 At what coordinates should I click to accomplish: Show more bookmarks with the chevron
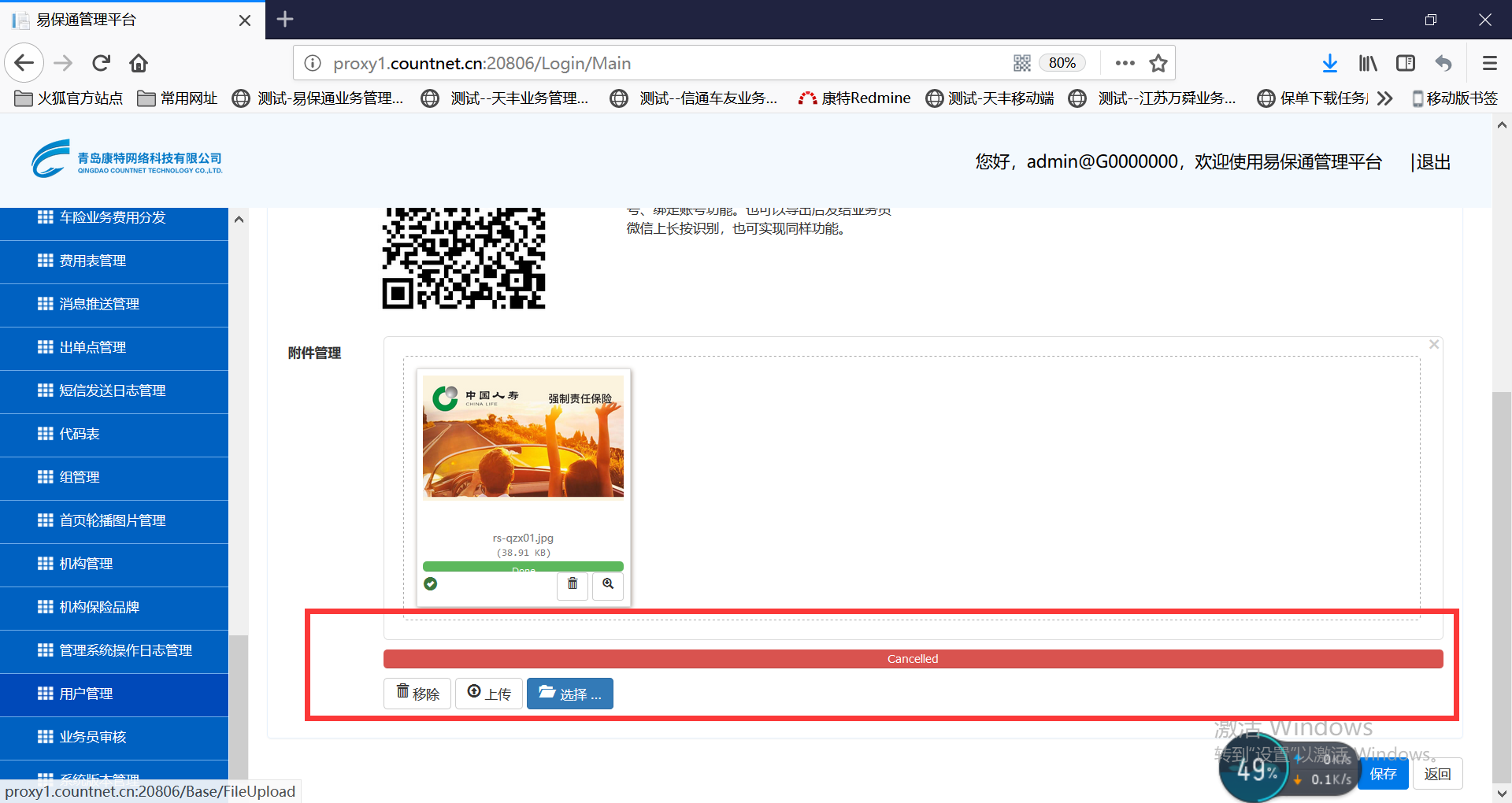point(1385,98)
